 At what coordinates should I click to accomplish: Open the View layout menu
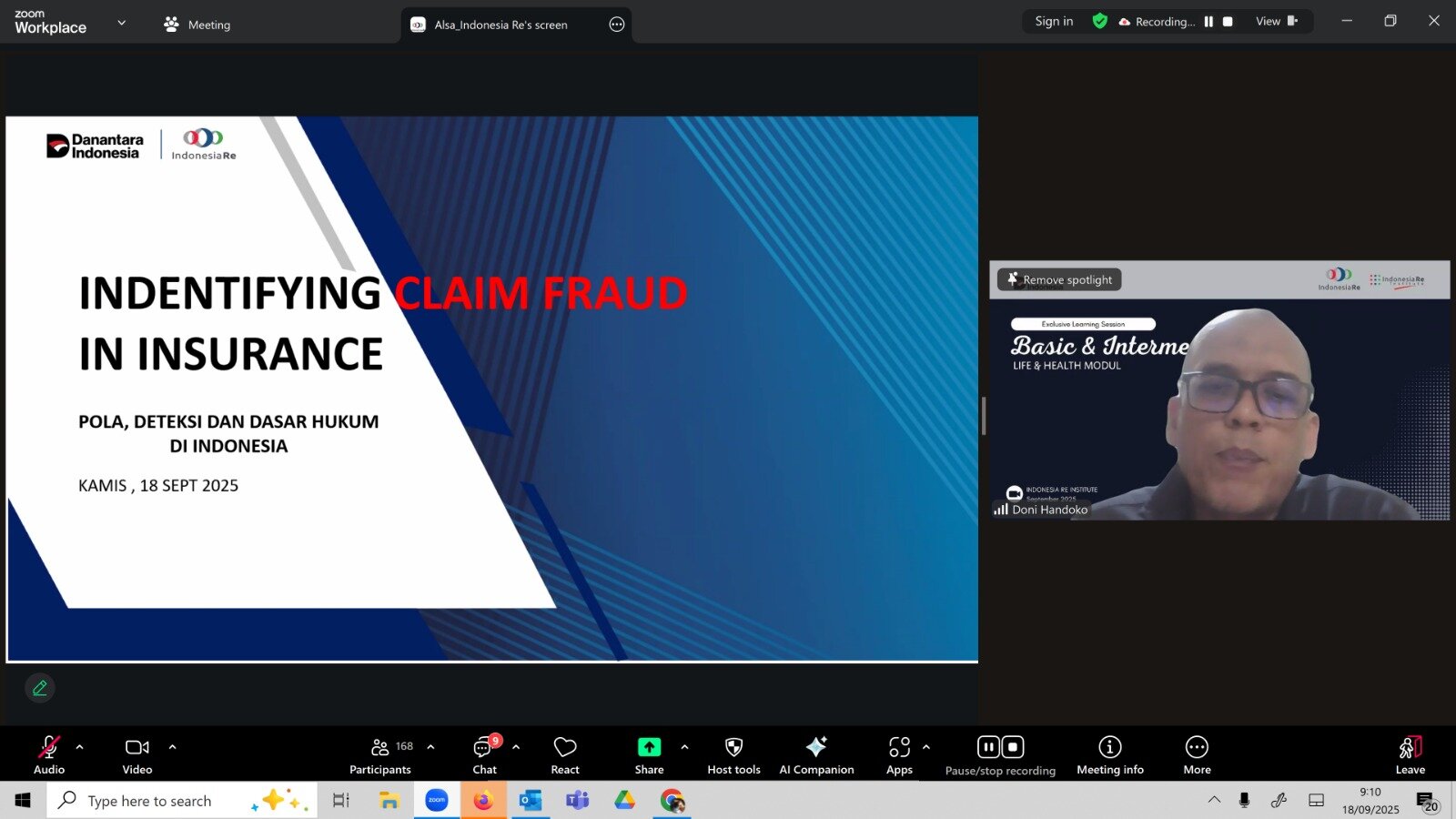1276,22
